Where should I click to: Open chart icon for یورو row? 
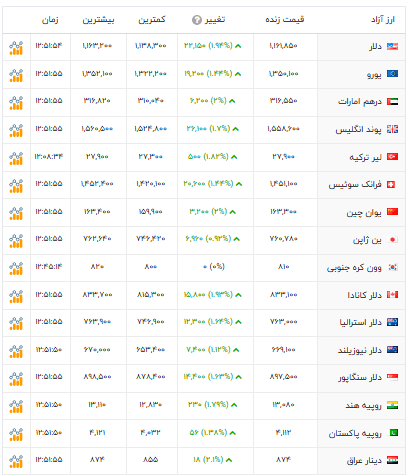pyautogui.click(x=16, y=75)
